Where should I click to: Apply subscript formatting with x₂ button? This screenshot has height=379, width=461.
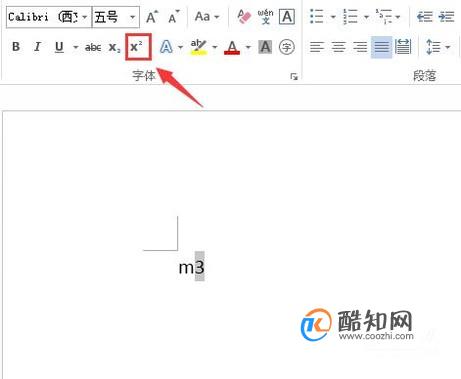click(115, 47)
